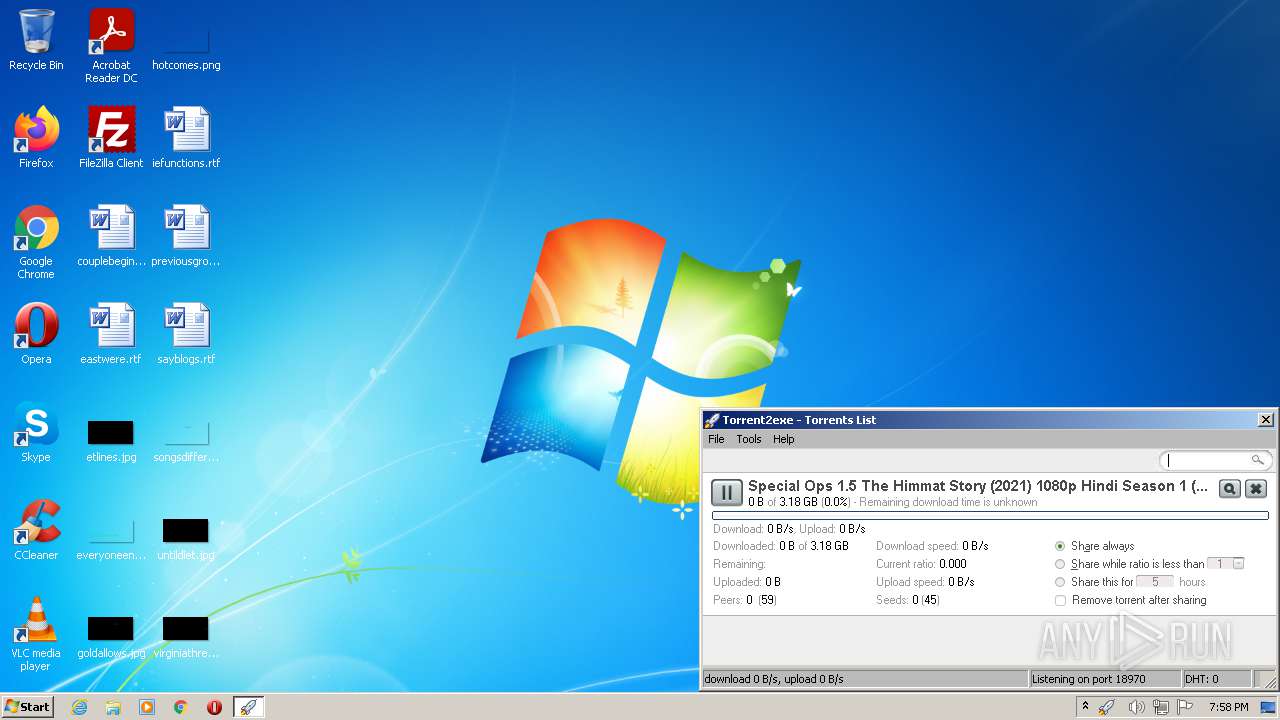Launch Opera from the taskbar

point(214,707)
